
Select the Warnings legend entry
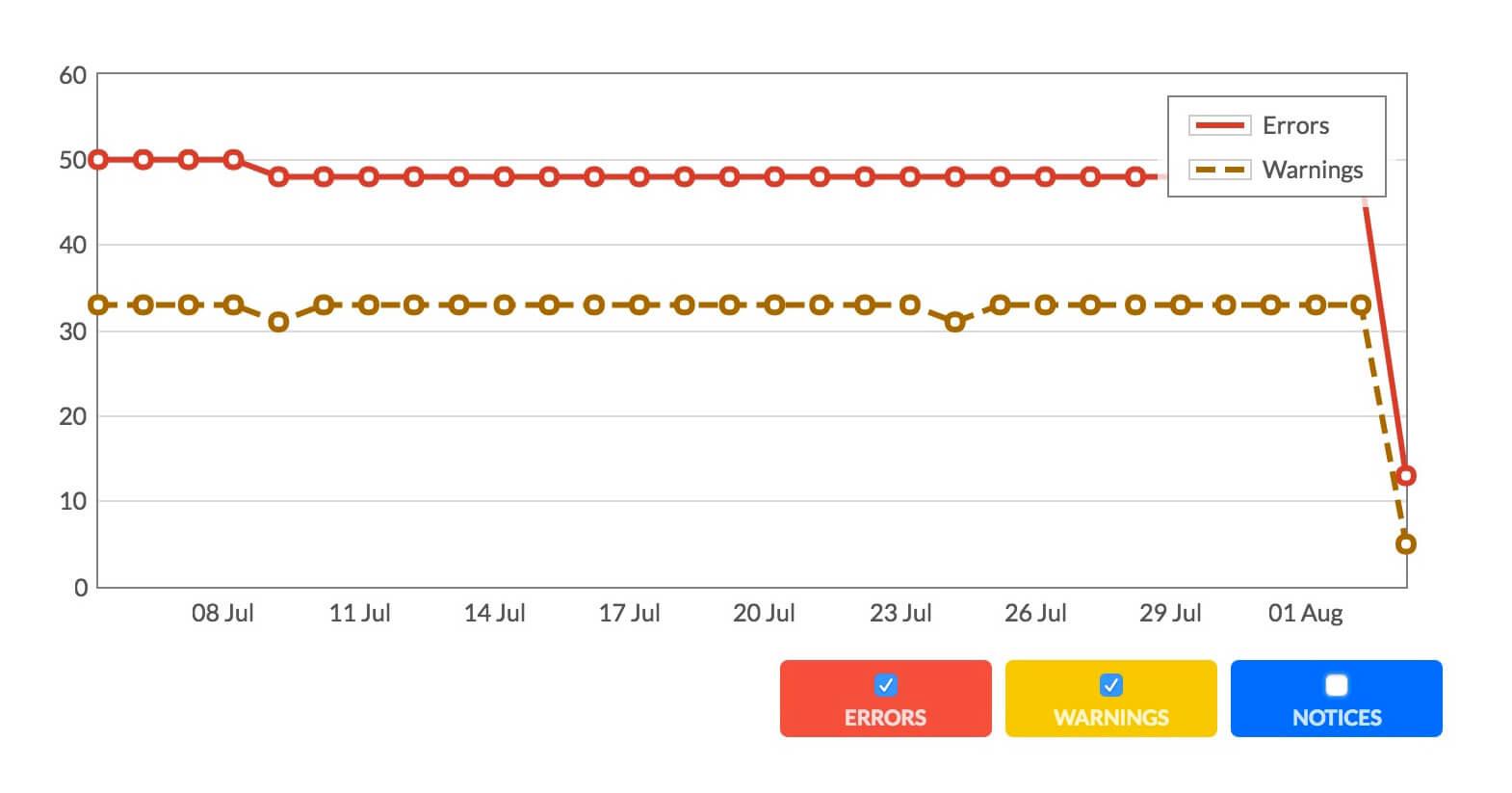[x=1276, y=170]
